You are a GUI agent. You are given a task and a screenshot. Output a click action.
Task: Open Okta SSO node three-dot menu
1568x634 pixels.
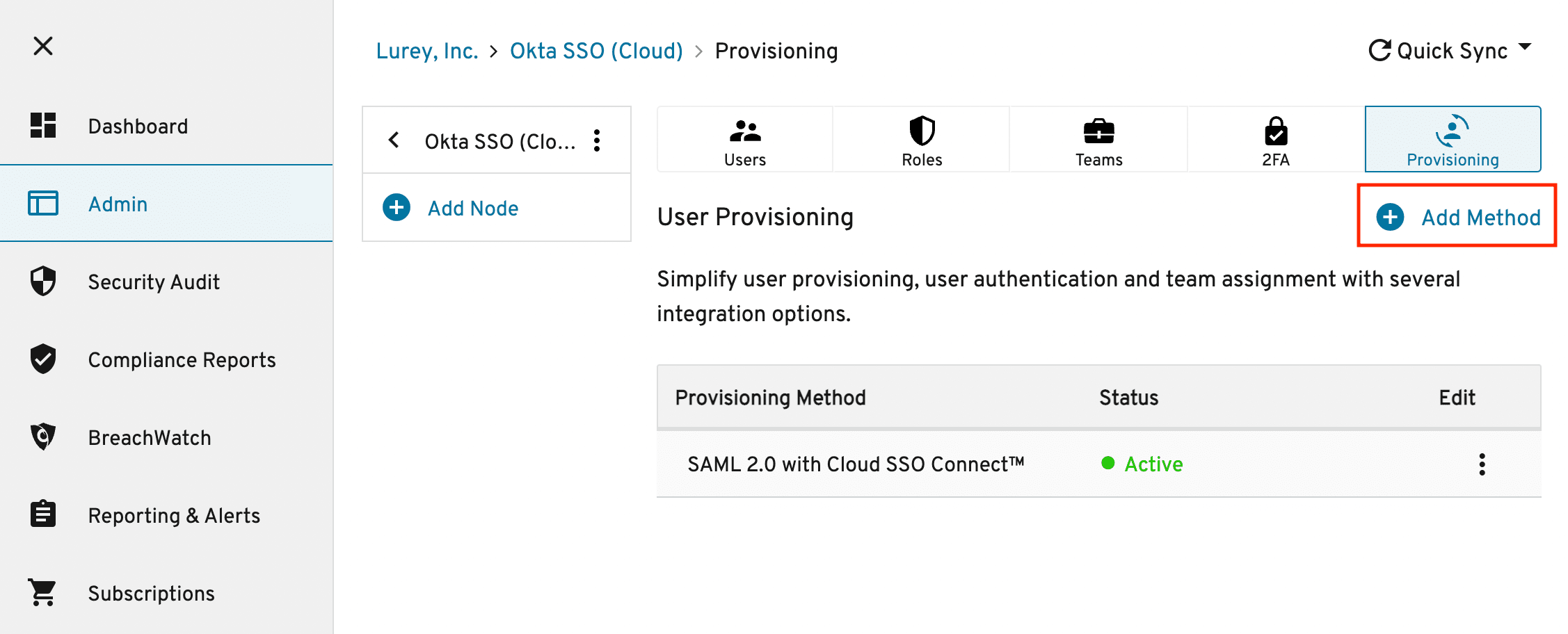click(x=597, y=140)
